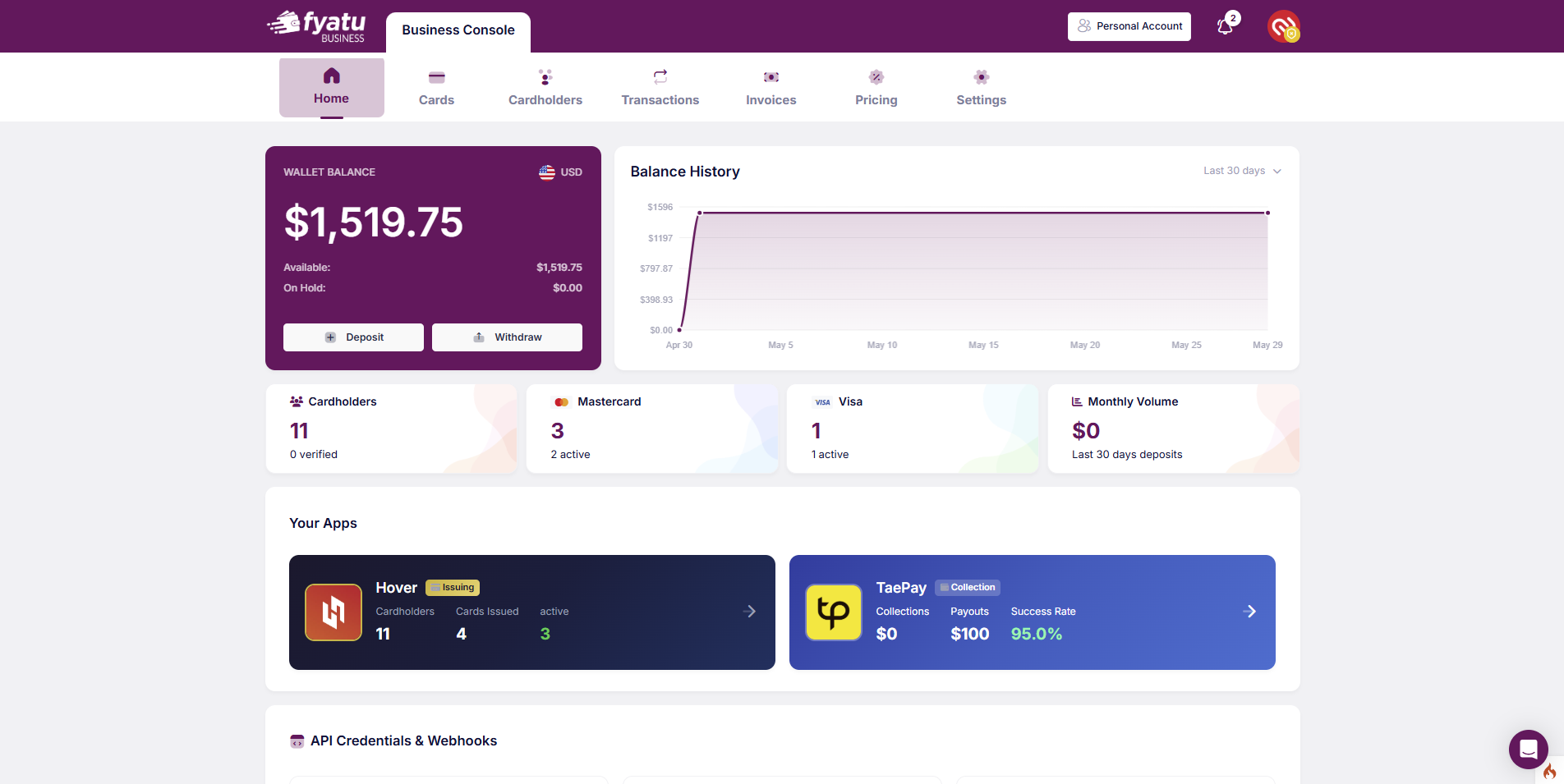The height and width of the screenshot is (784, 1564).
Task: Open the Cardholders stat card
Action: point(392,429)
